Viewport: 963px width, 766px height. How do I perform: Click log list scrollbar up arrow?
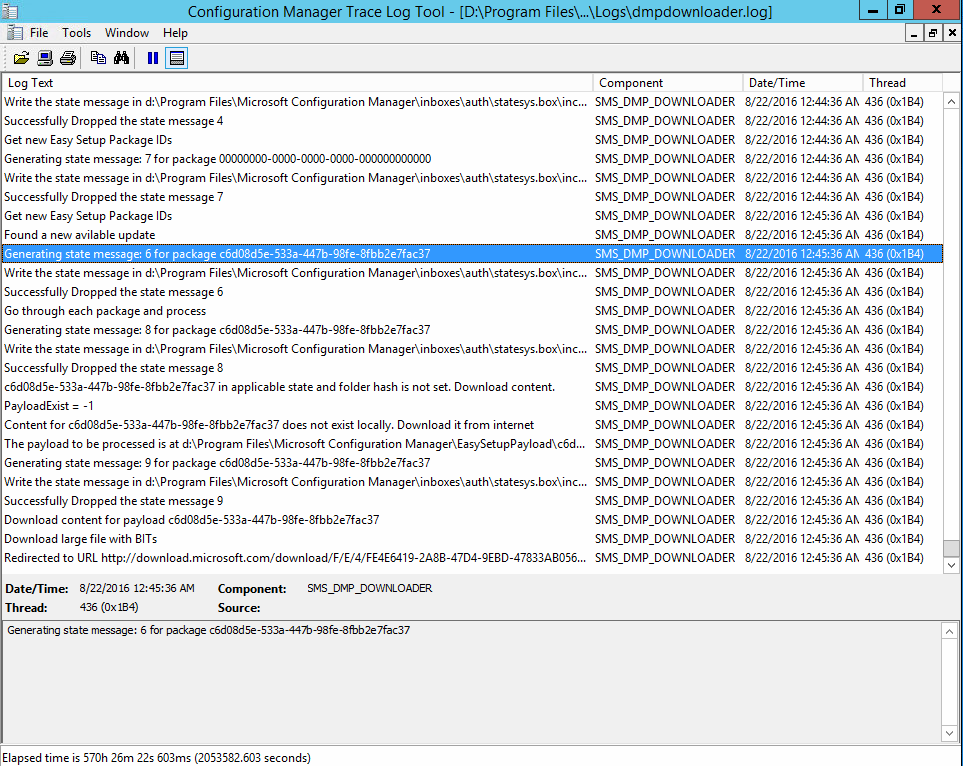[x=951, y=102]
